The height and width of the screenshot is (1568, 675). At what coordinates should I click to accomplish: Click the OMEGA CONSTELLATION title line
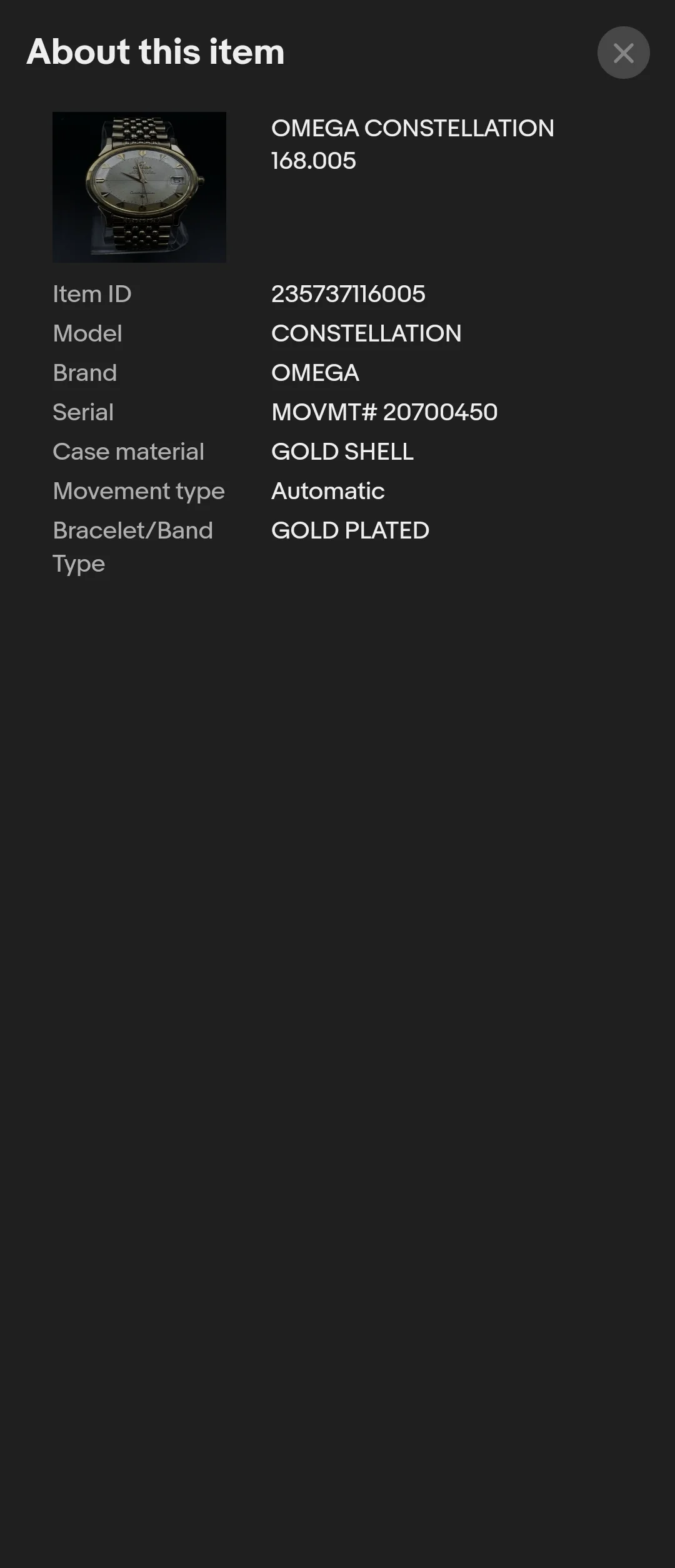pyautogui.click(x=412, y=128)
